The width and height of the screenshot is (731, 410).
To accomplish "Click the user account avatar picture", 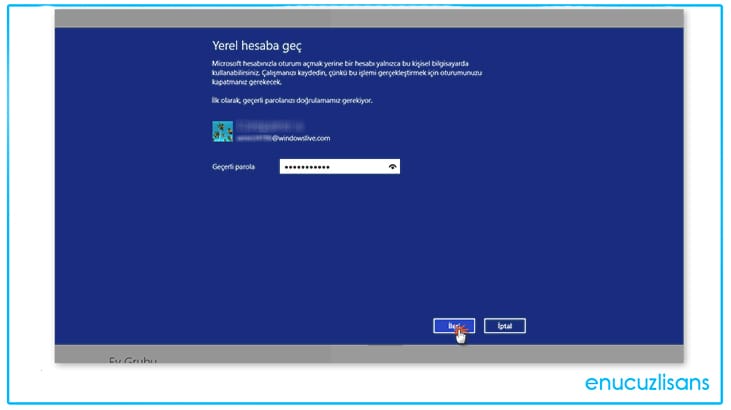I will pos(222,132).
